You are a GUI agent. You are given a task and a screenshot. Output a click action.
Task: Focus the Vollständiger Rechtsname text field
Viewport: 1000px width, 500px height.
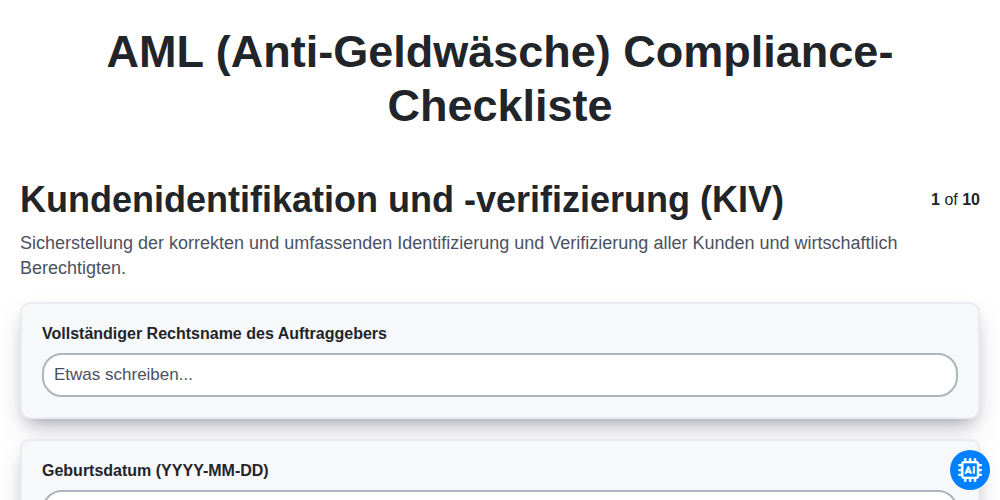click(499, 375)
